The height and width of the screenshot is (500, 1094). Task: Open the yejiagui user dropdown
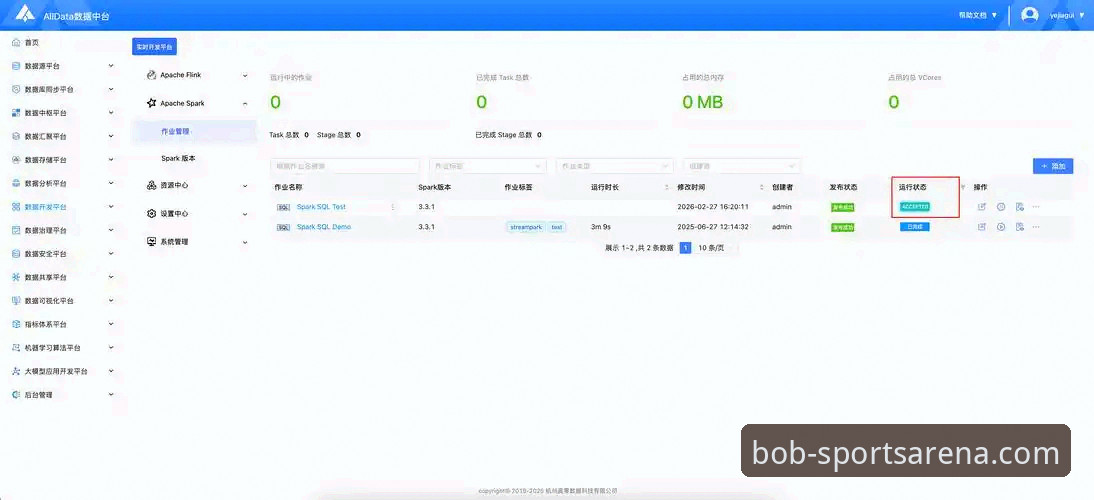tap(1067, 15)
